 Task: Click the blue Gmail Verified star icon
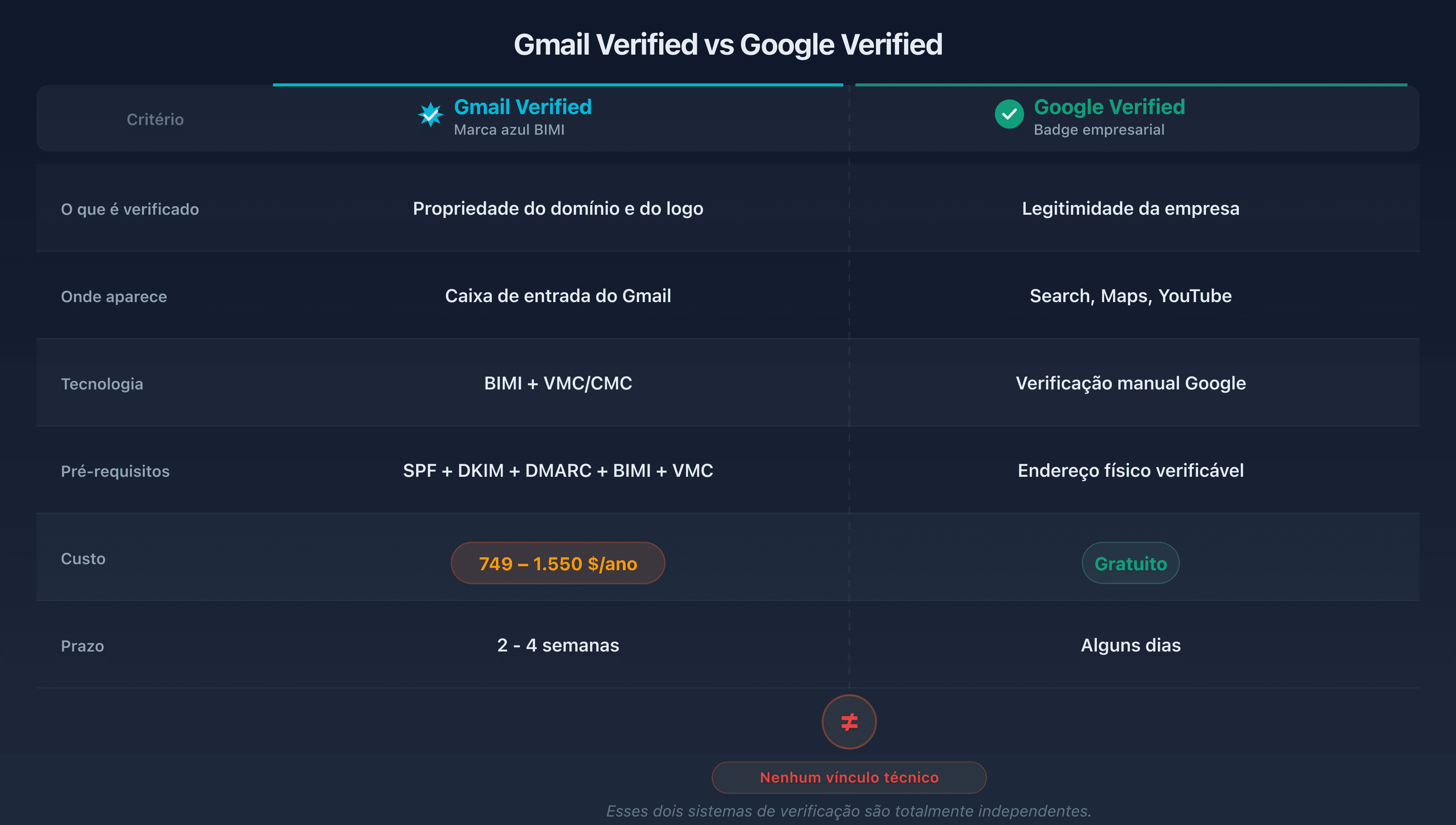[x=431, y=114]
